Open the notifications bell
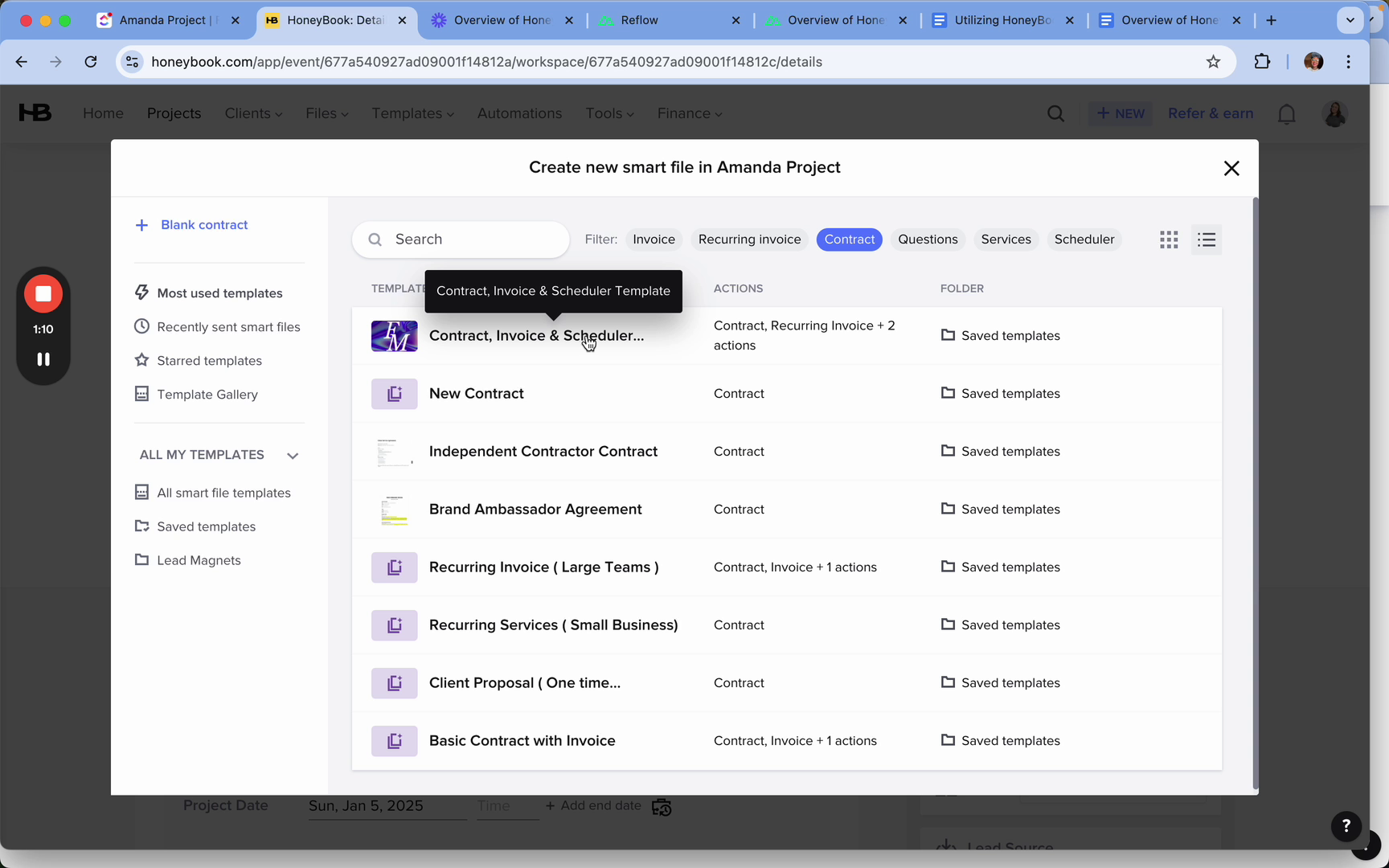The width and height of the screenshot is (1389, 868). click(1287, 114)
